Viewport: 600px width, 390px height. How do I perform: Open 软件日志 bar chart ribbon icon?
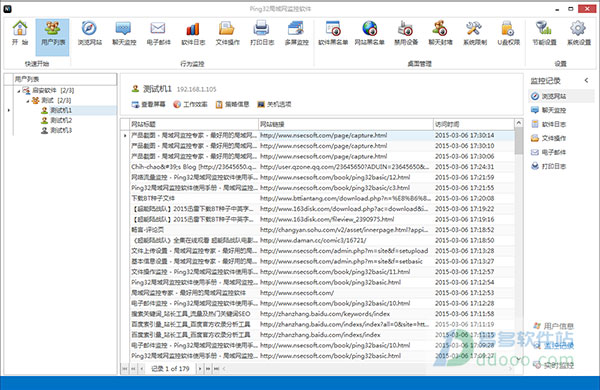[x=193, y=33]
